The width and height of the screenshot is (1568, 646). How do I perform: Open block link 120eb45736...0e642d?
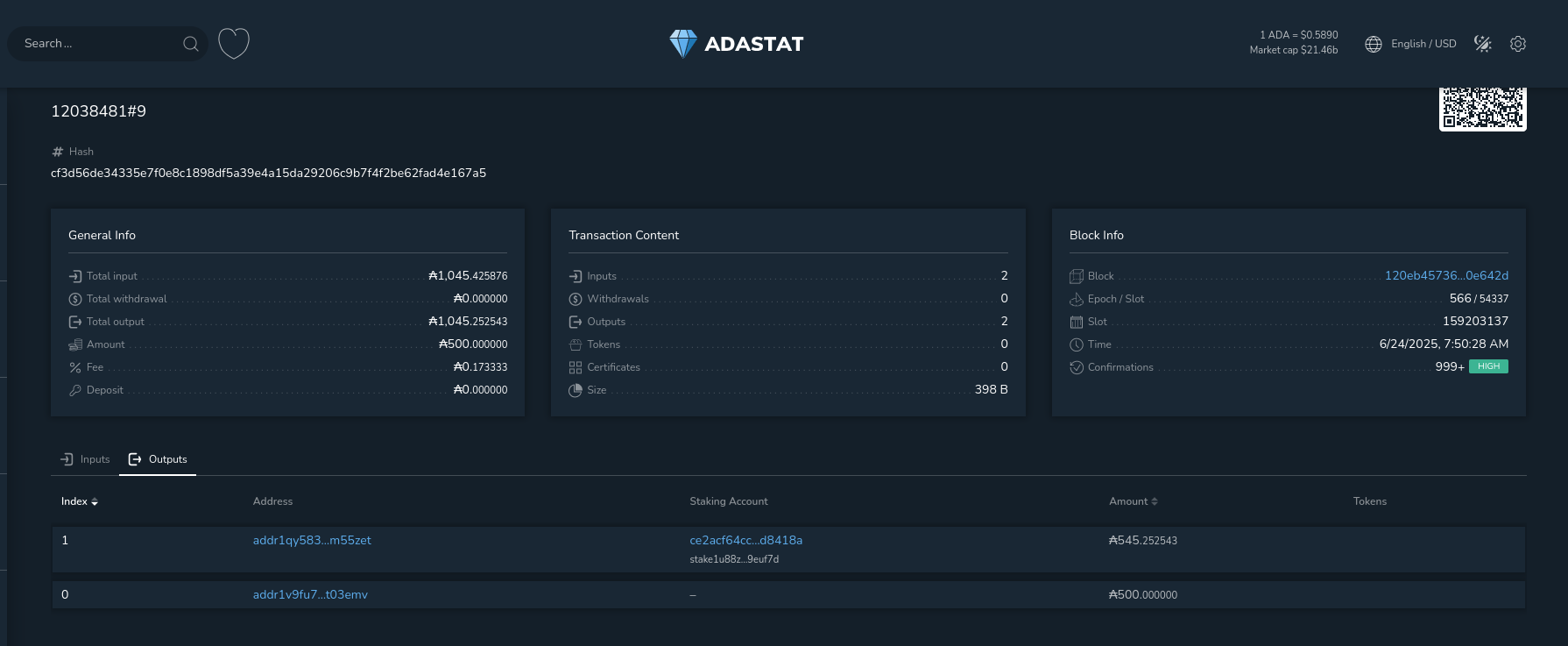(1446, 275)
